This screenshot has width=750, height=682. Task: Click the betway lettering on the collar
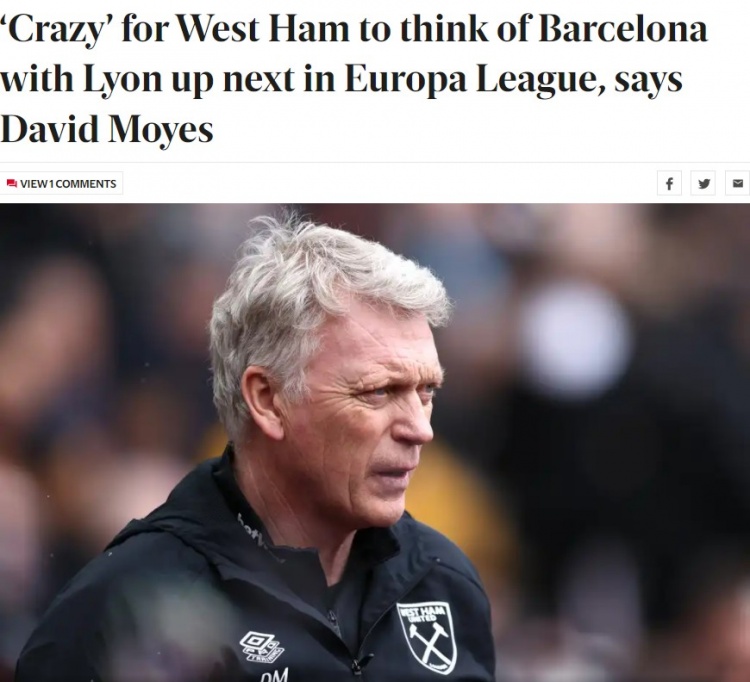(252, 532)
